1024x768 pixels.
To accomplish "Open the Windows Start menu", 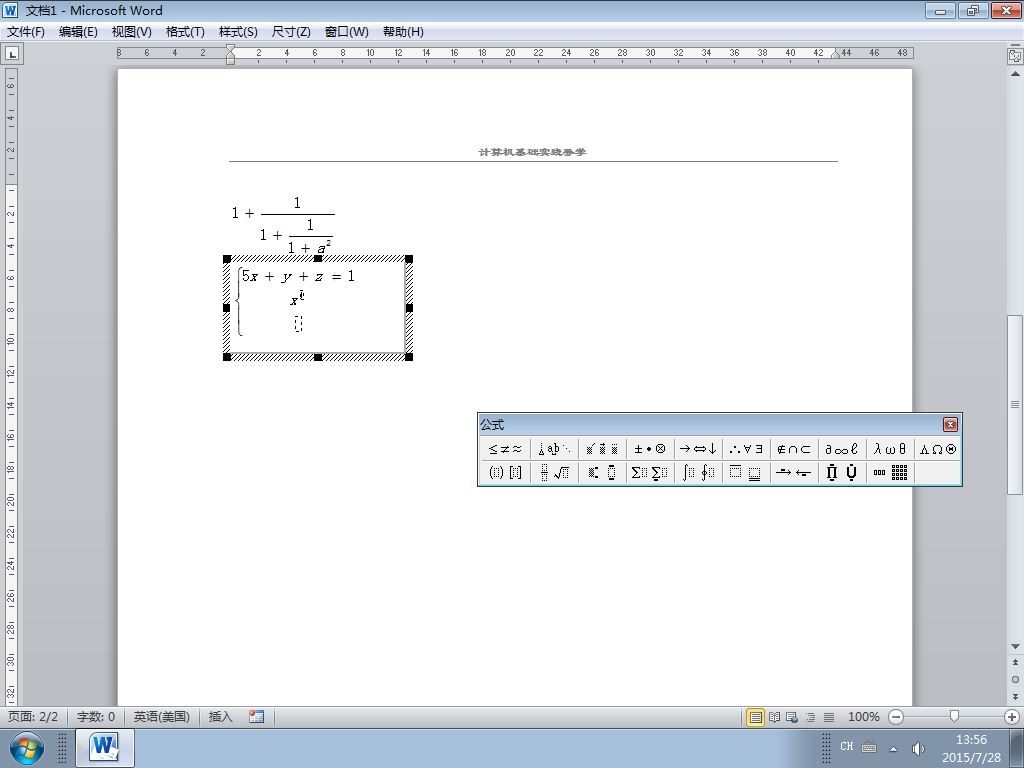I will 26,748.
